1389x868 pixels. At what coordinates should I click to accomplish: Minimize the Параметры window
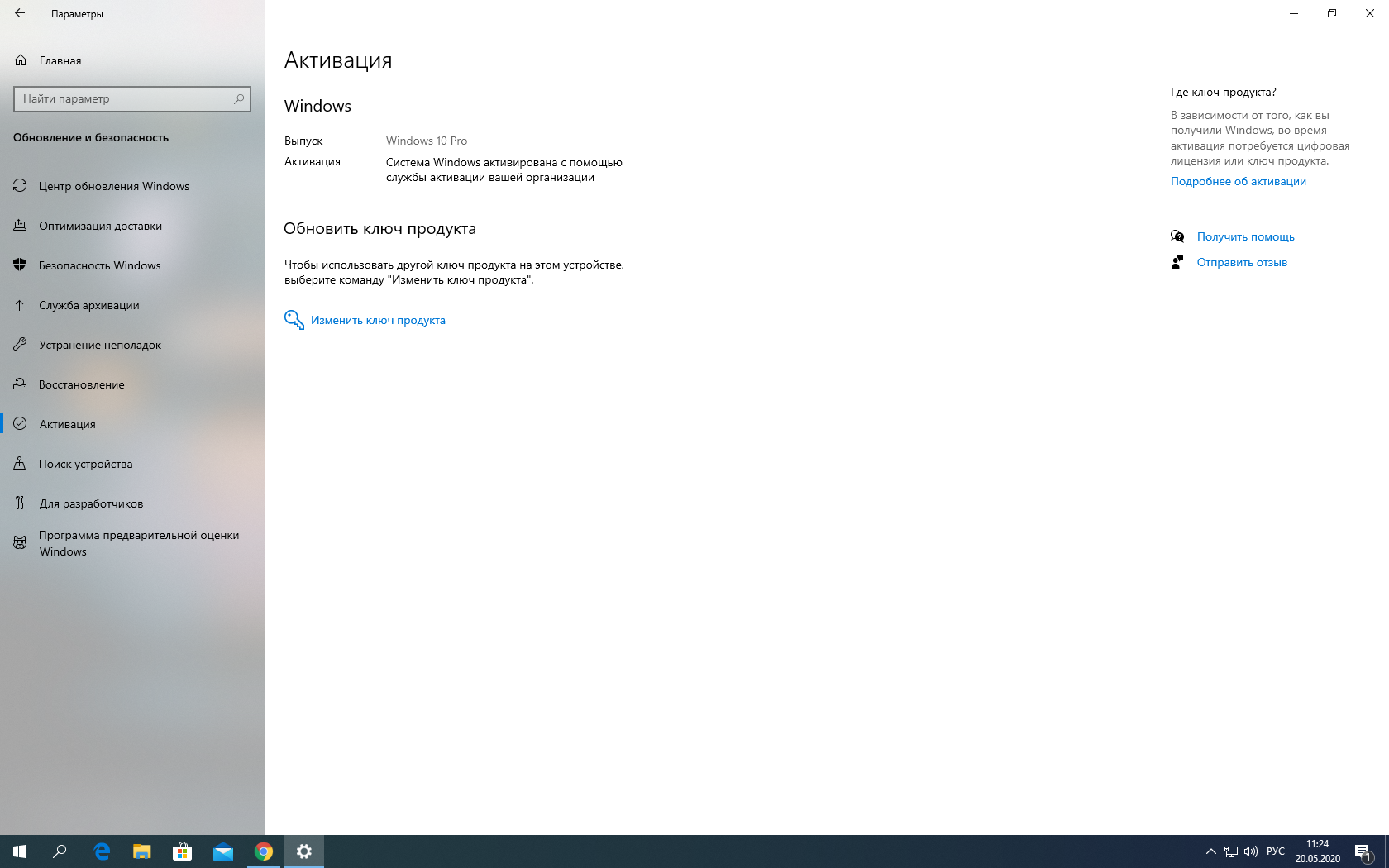(1294, 13)
